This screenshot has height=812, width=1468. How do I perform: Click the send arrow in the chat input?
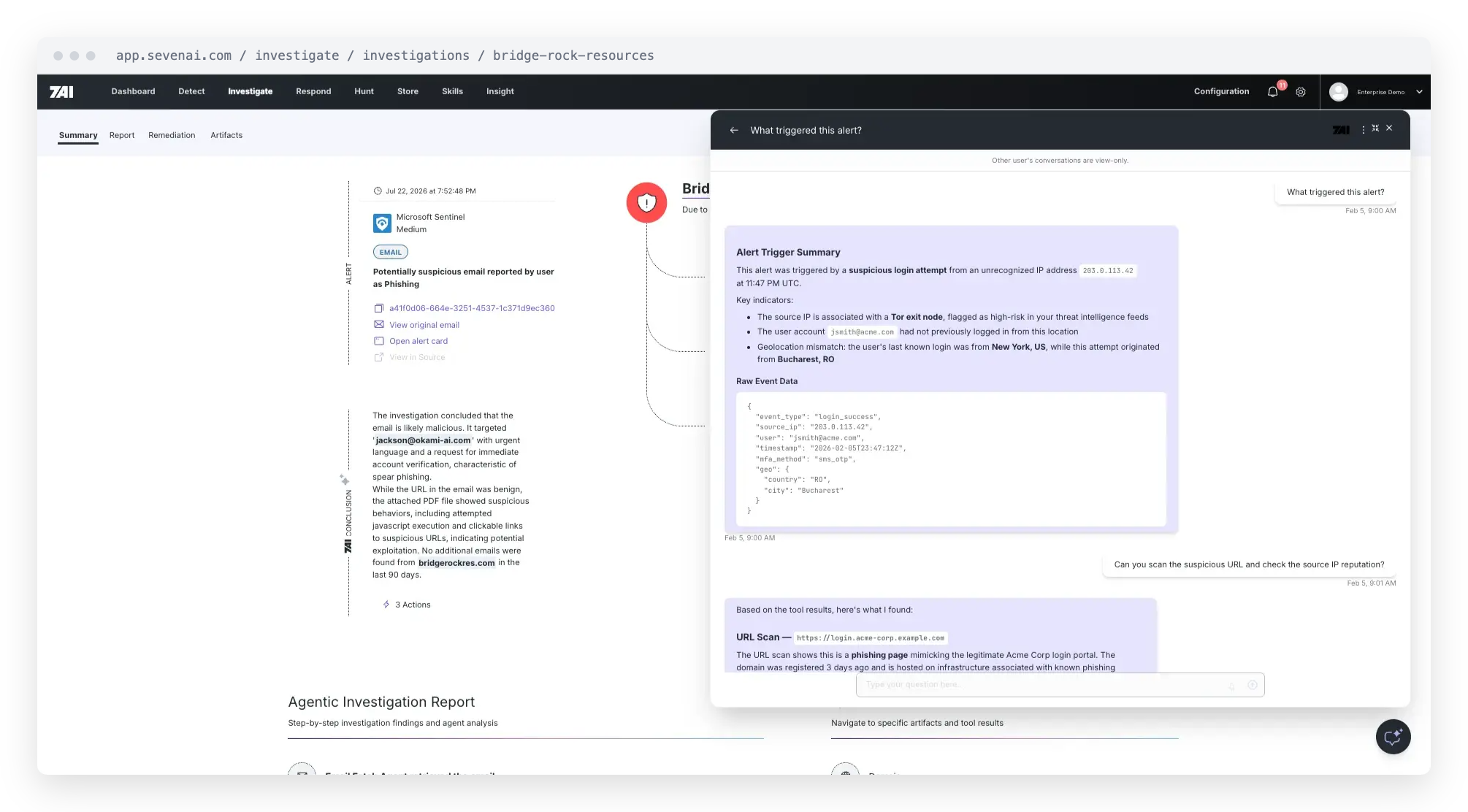pos(1253,685)
